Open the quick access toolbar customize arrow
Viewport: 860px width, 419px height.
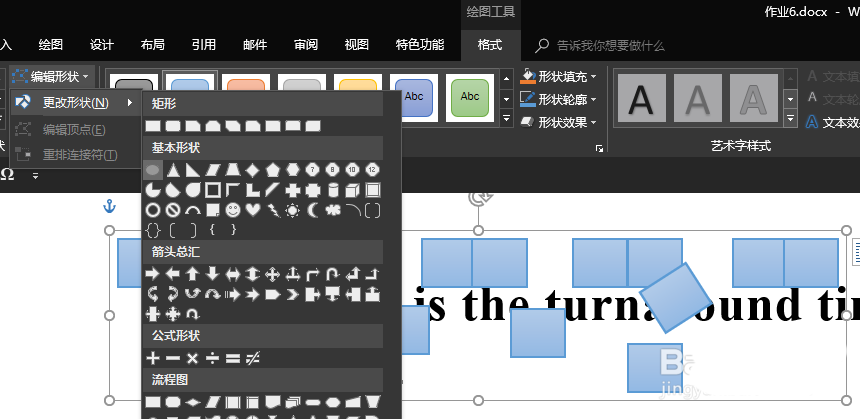click(36, 175)
